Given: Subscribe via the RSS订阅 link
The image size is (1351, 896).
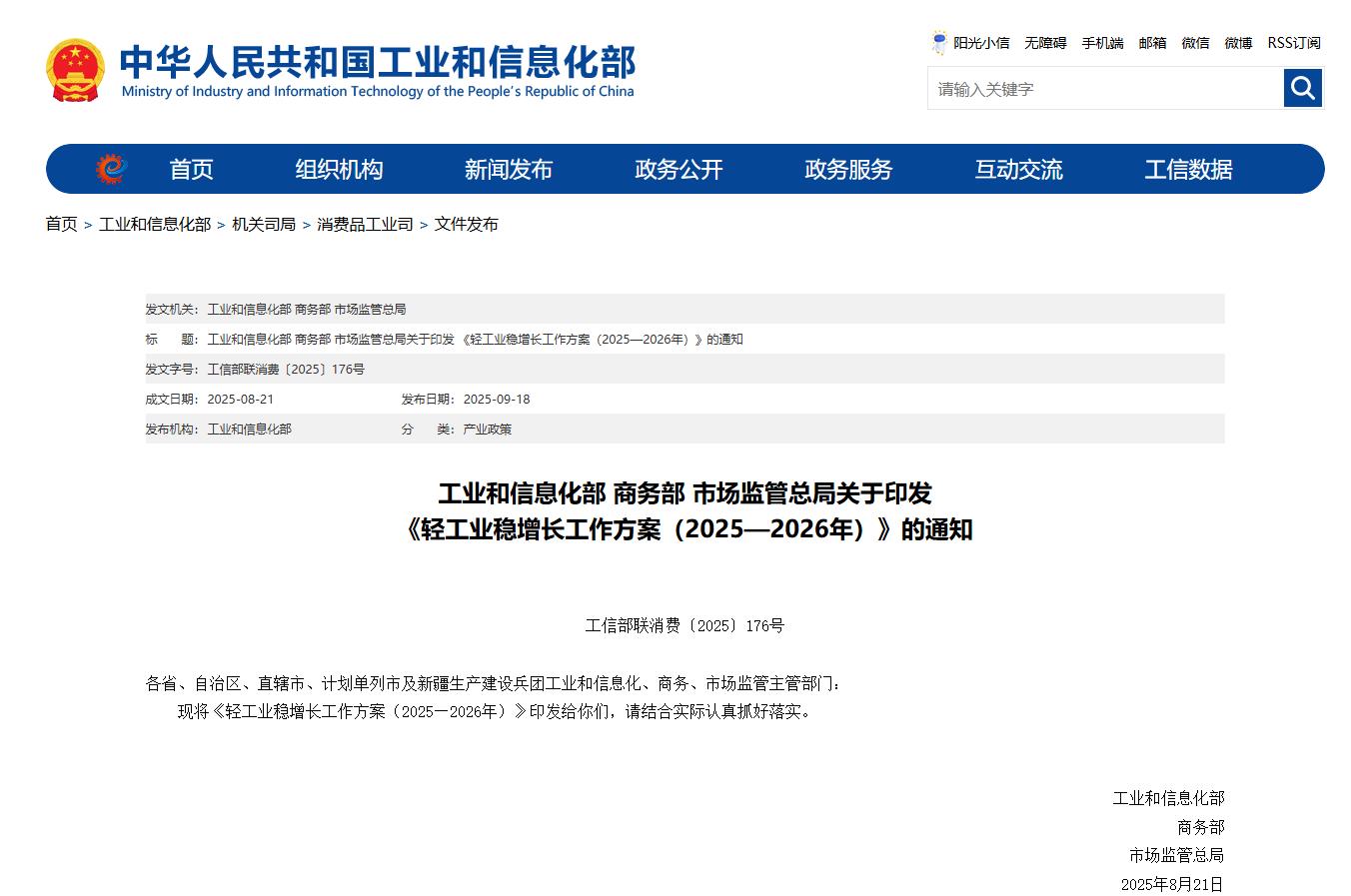Looking at the screenshot, I should (1294, 43).
